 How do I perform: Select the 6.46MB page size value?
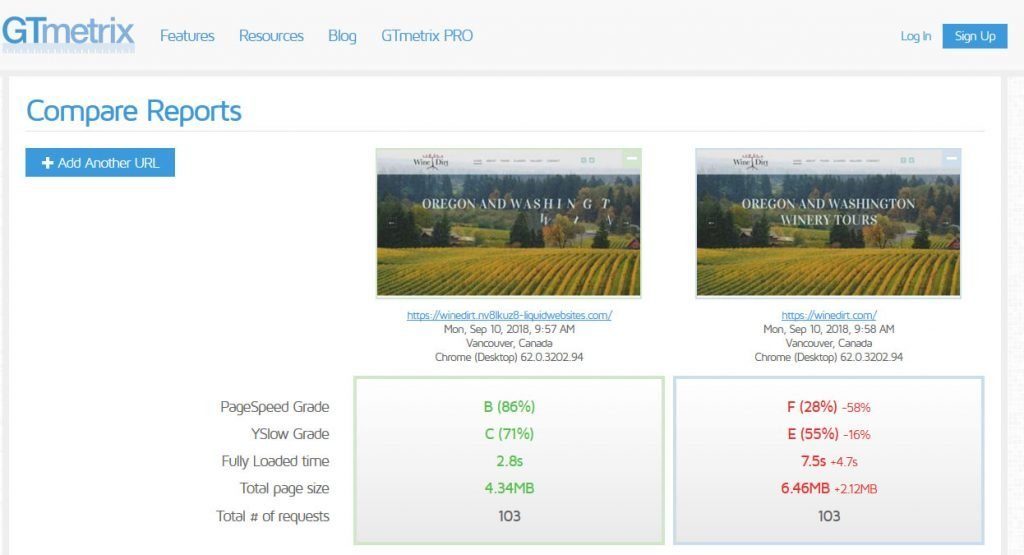[x=805, y=488]
